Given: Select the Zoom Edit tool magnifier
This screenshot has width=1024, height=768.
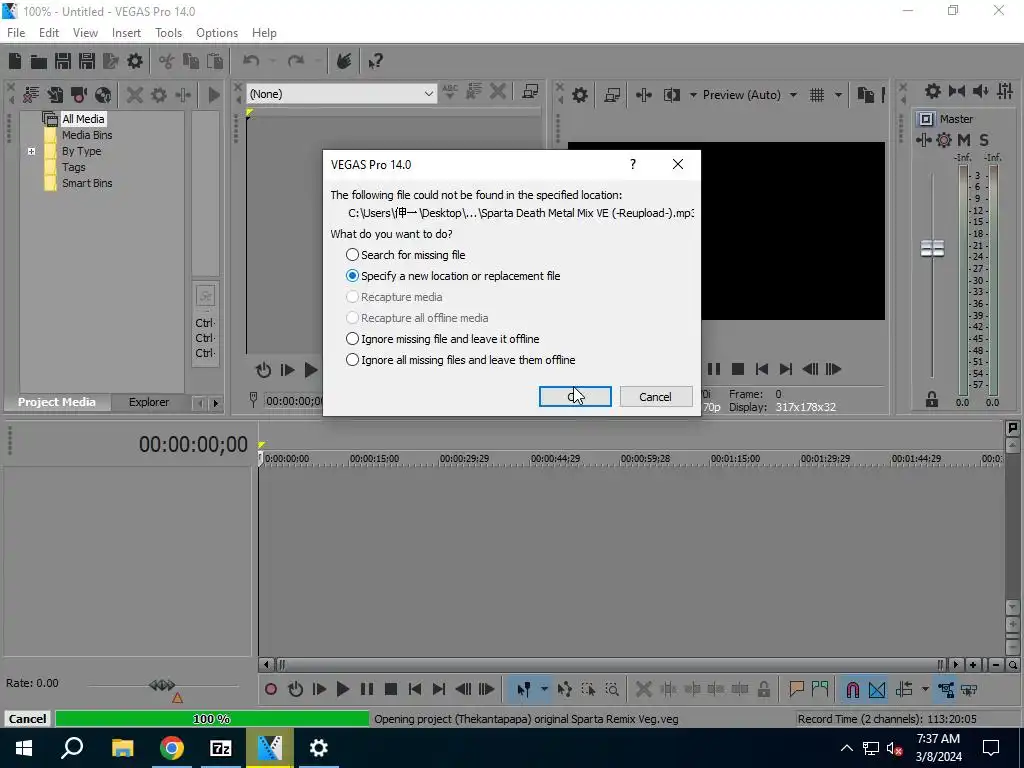Looking at the screenshot, I should pyautogui.click(x=613, y=689).
